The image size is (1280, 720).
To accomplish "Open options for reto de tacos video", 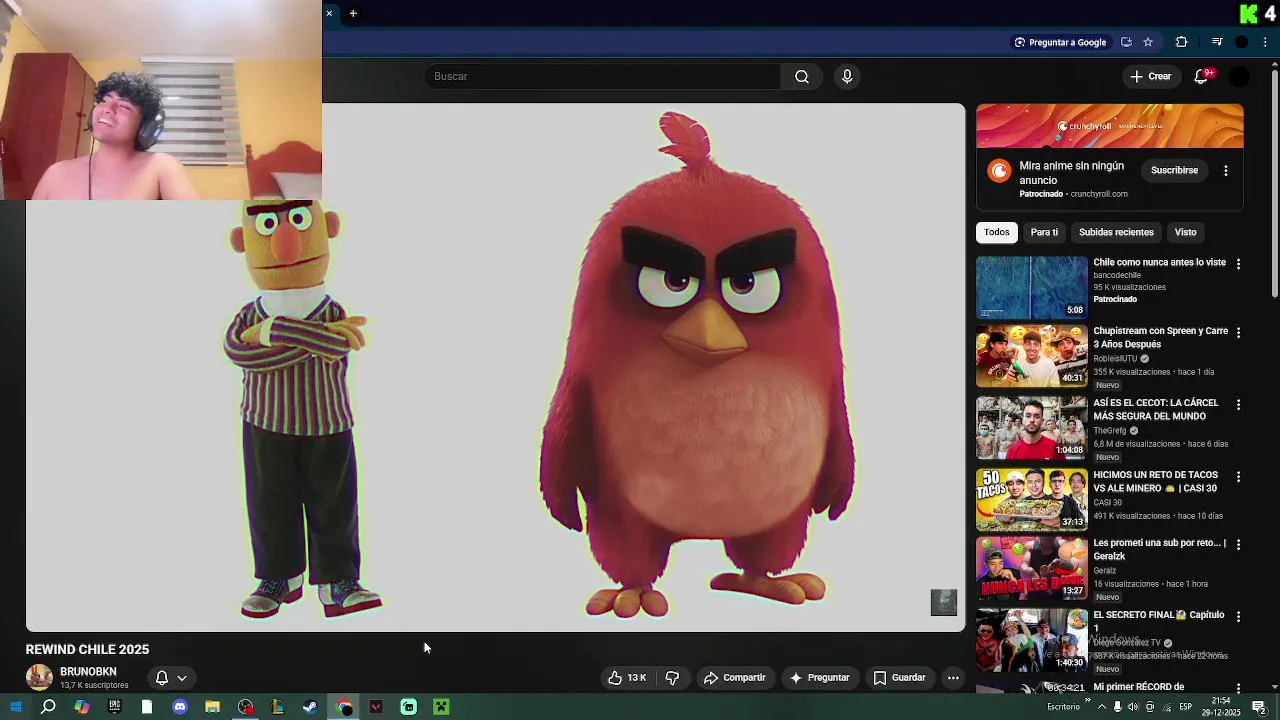I will pyautogui.click(x=1238, y=476).
